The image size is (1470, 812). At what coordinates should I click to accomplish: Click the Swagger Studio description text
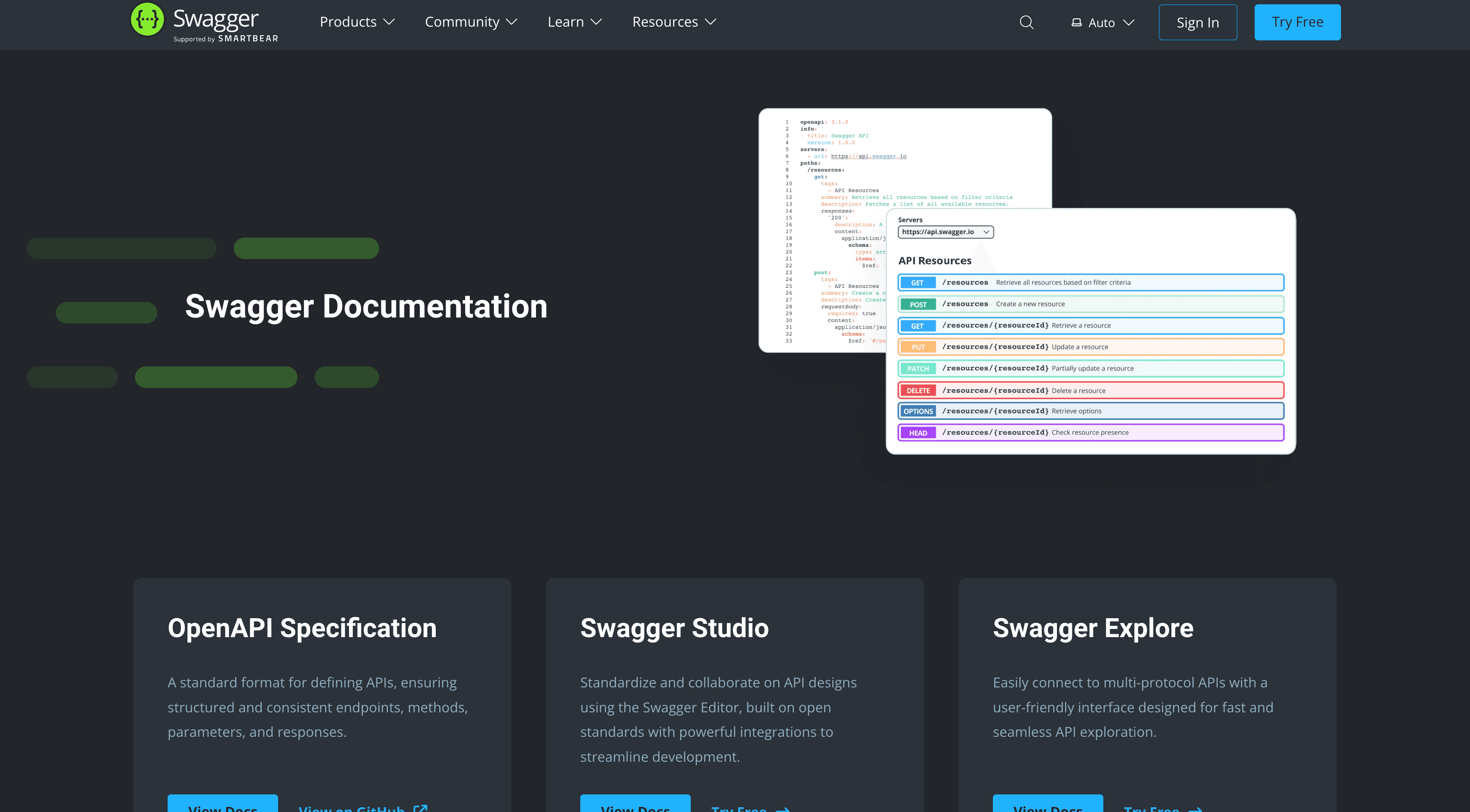[718, 720]
